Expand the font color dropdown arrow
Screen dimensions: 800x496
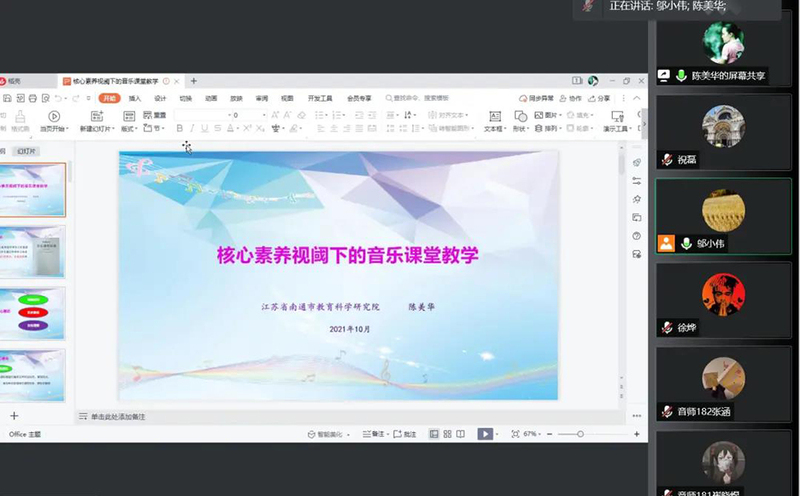click(238, 129)
